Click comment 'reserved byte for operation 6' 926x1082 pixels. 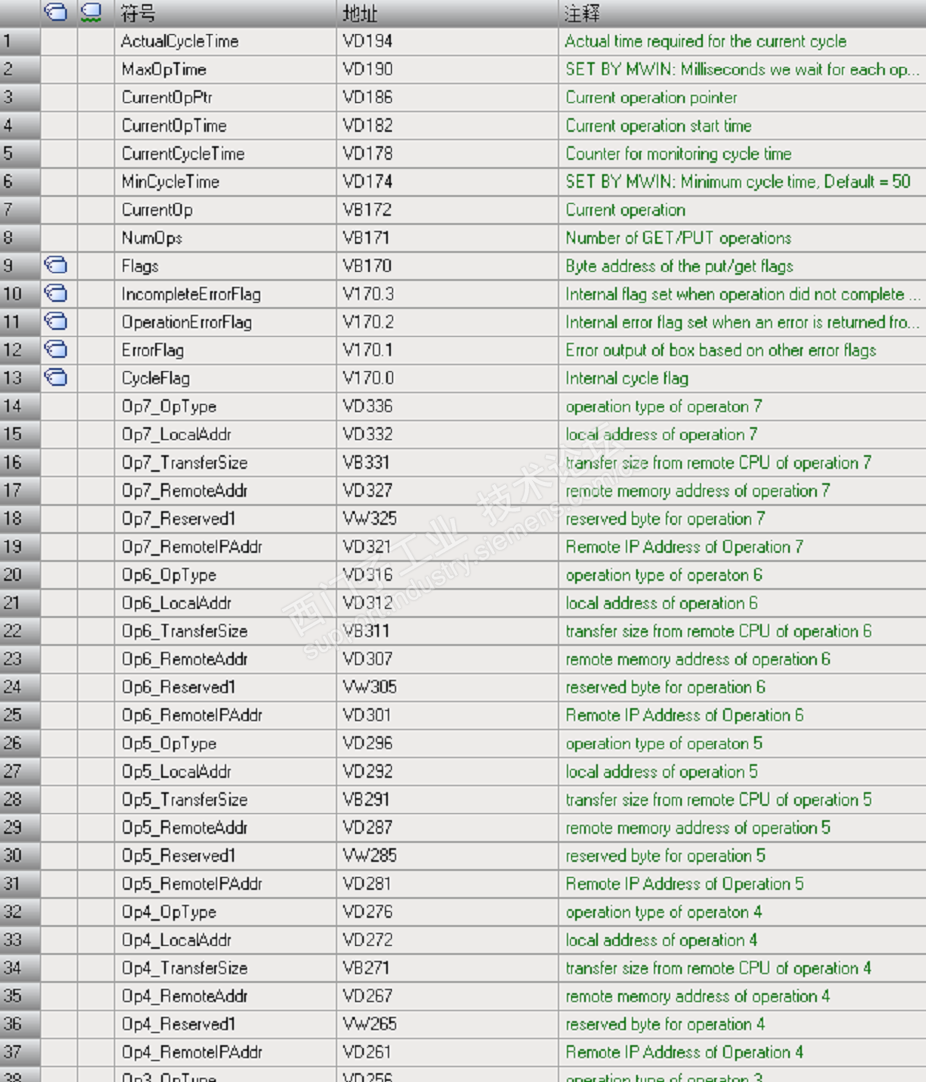point(665,687)
